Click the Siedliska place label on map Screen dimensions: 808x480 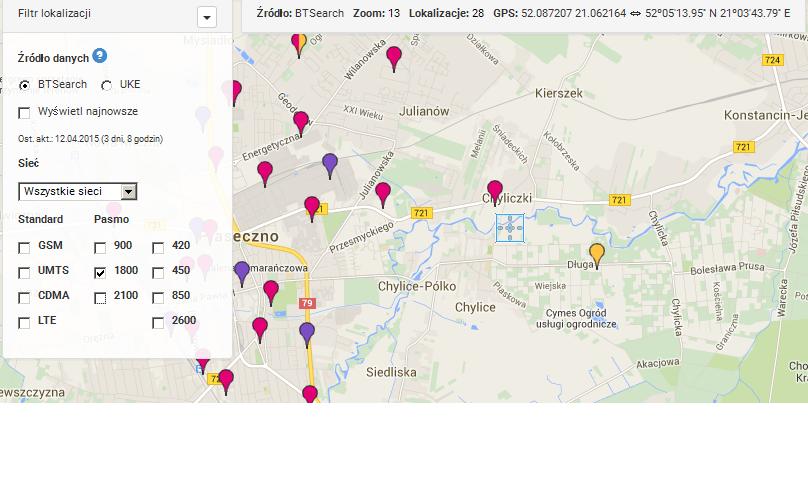tap(391, 372)
